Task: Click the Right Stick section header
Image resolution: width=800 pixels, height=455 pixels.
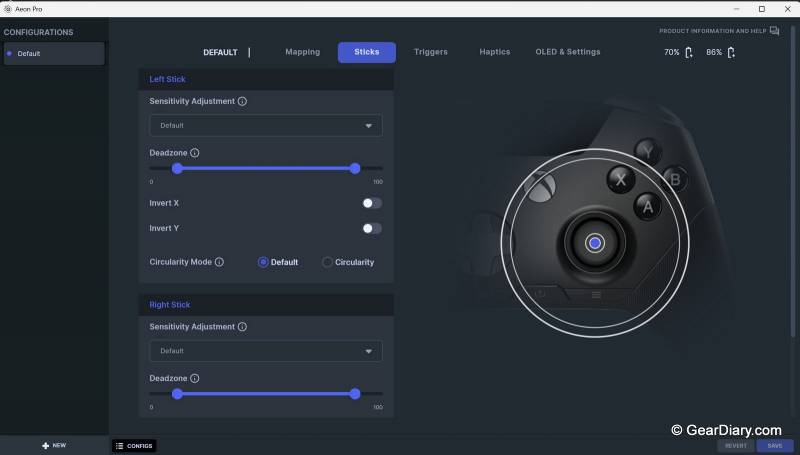Action: (x=266, y=305)
